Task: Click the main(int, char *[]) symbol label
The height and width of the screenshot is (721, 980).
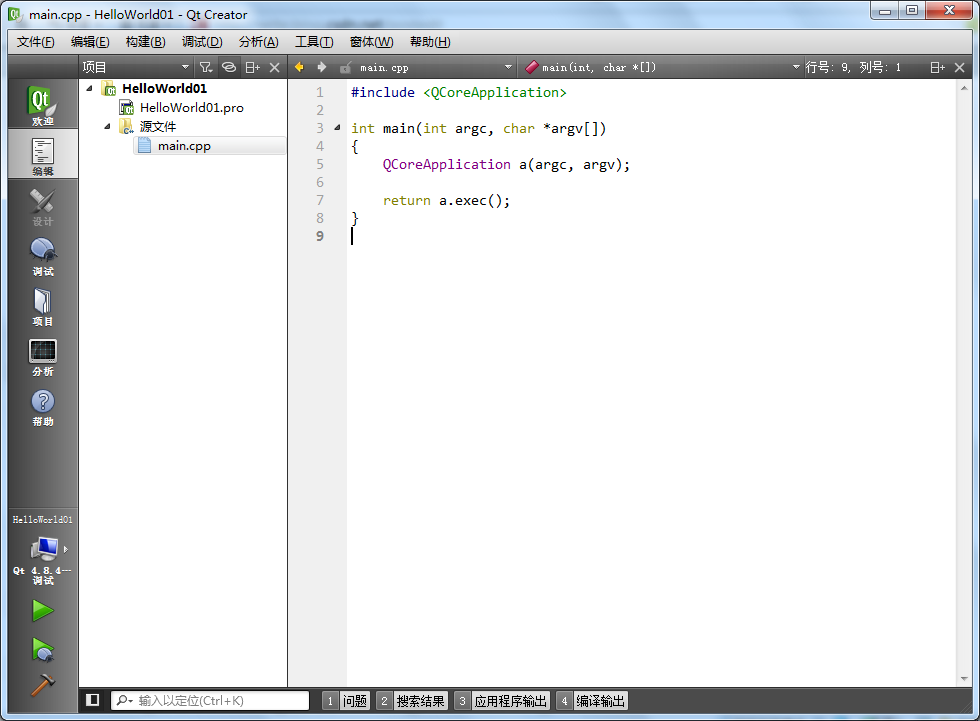Action: pyautogui.click(x=598, y=67)
